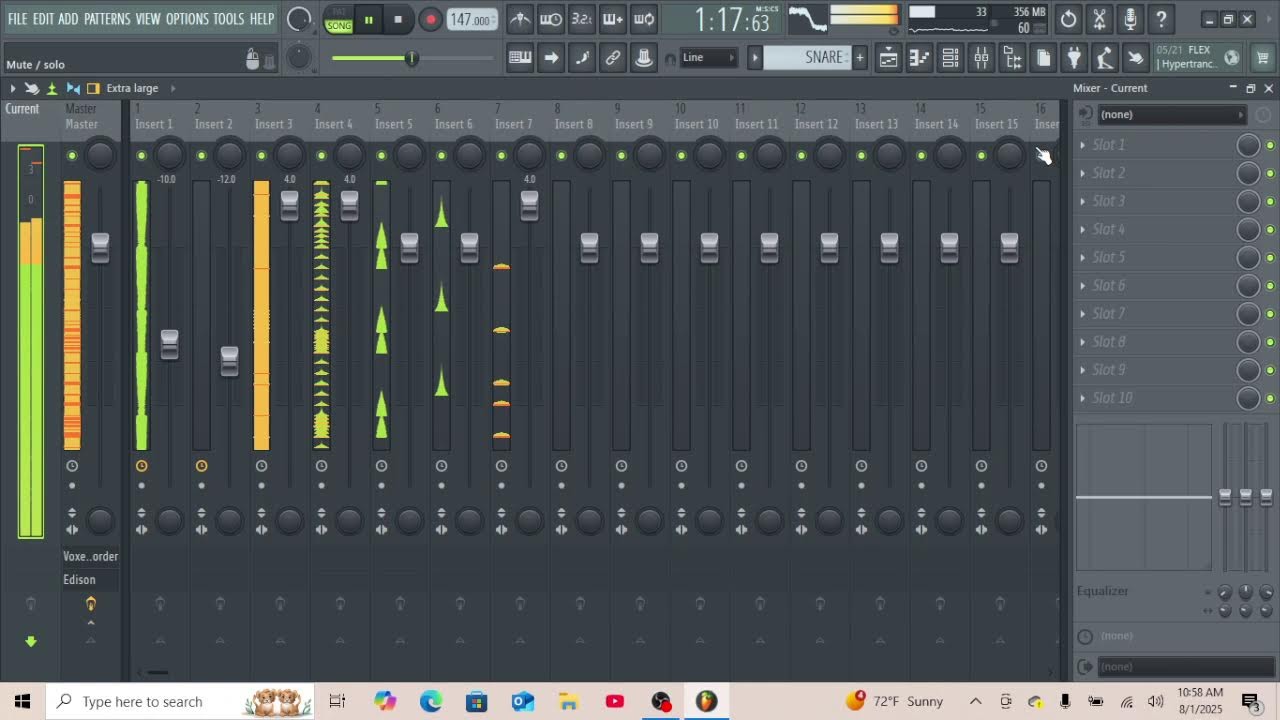
Task: Click the blue waveform icon in mixer toolbar
Action: [73, 88]
